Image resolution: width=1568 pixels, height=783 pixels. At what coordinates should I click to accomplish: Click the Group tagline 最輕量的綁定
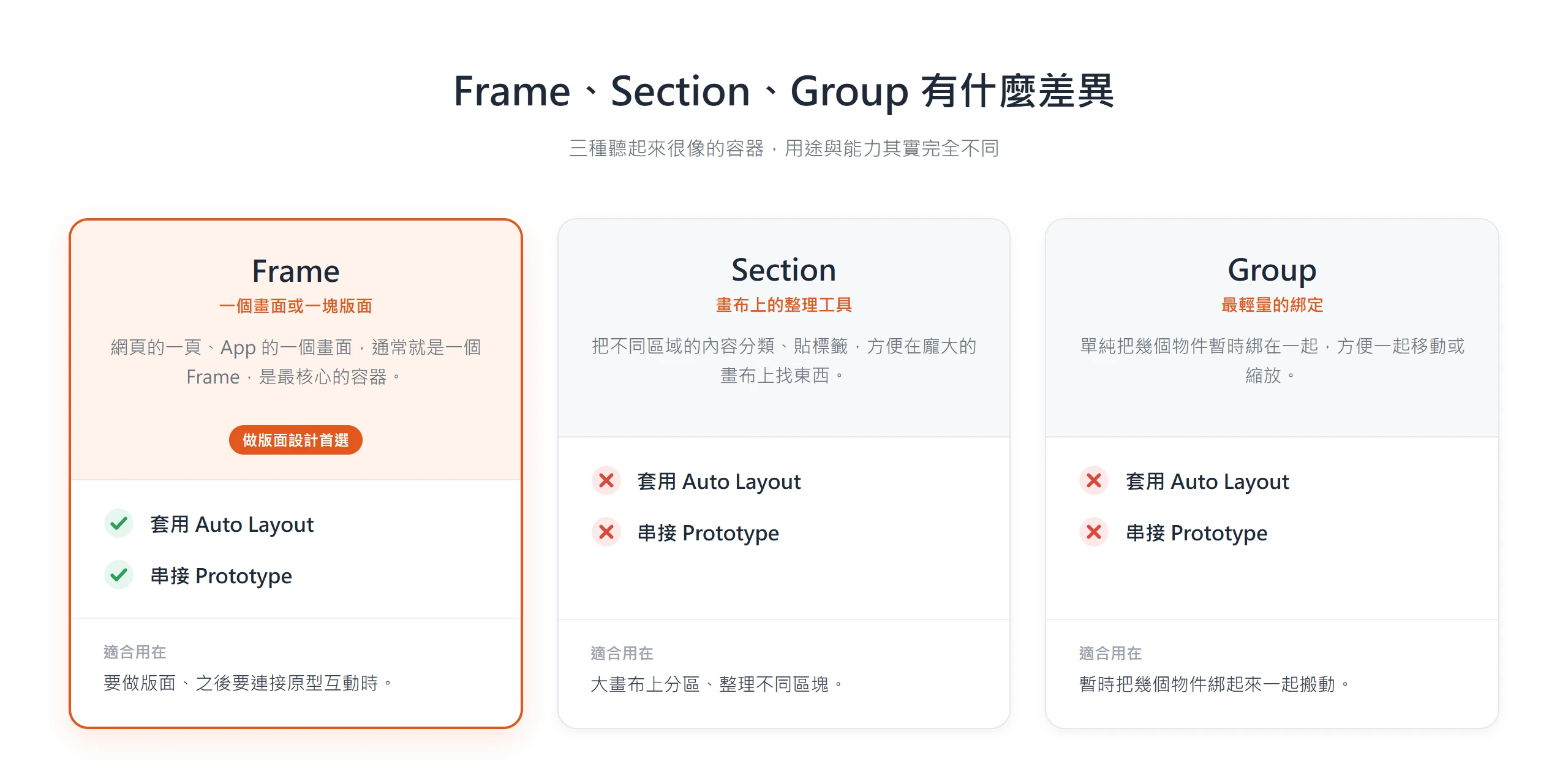point(1272,305)
